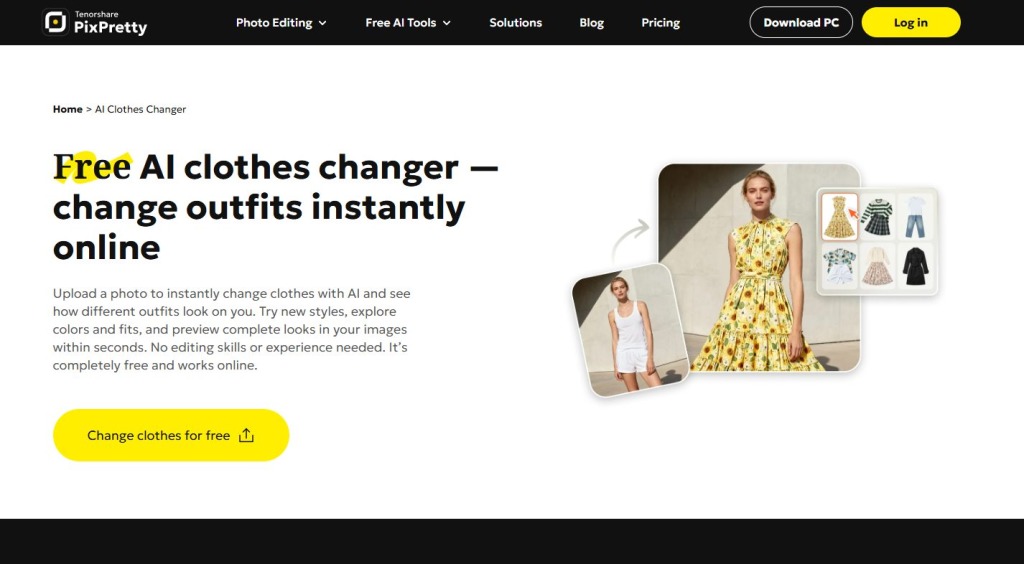Expand the Free AI Tools chevron

(x=447, y=23)
